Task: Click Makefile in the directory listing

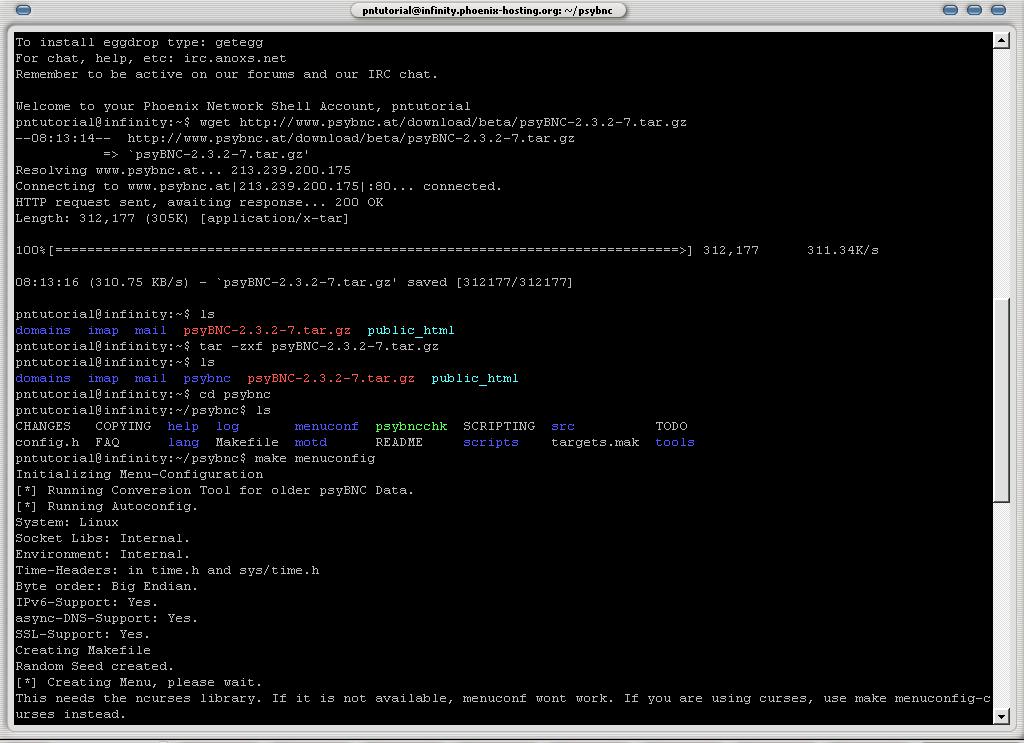Action: (247, 443)
